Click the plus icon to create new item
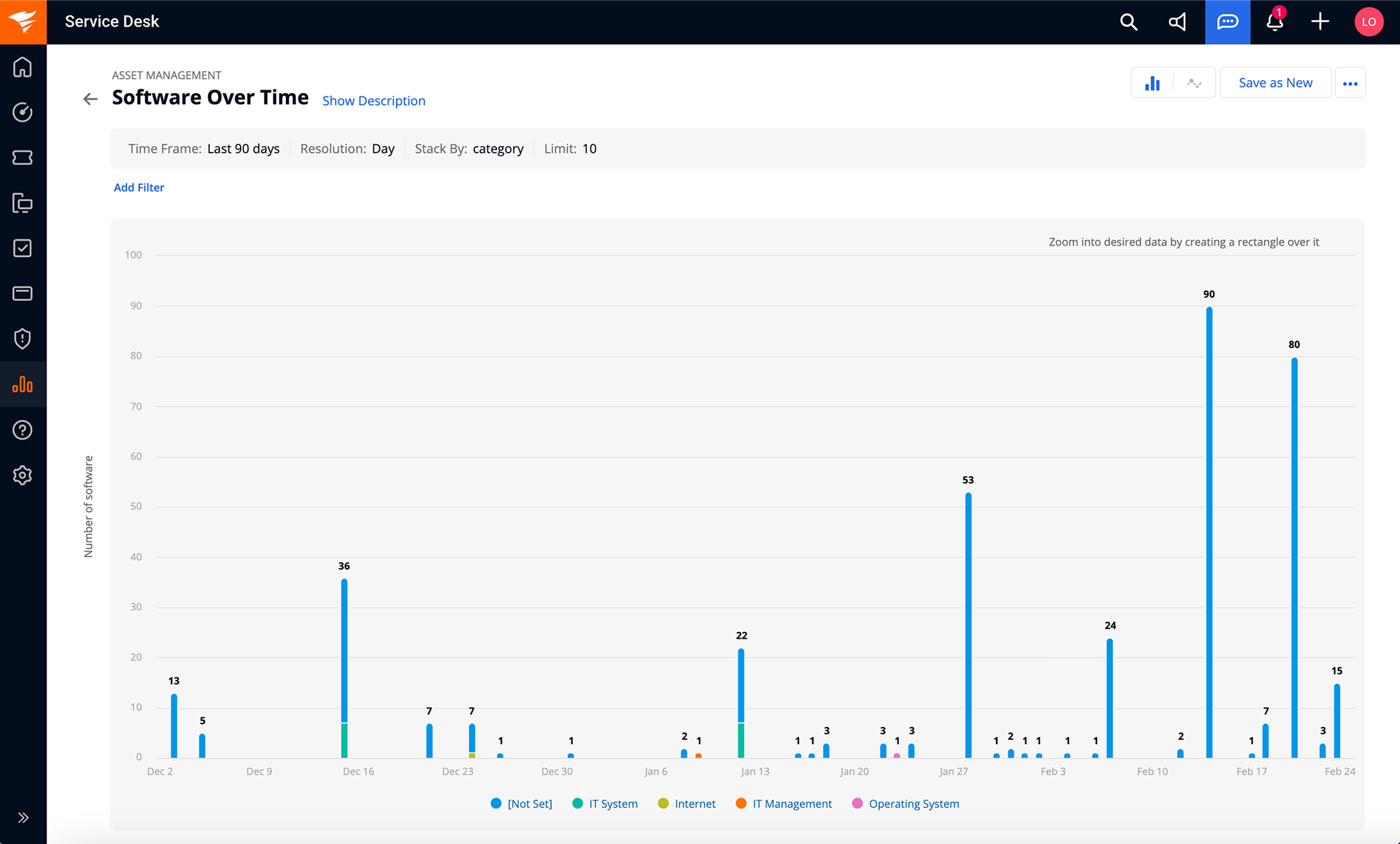The height and width of the screenshot is (844, 1400). tap(1321, 21)
